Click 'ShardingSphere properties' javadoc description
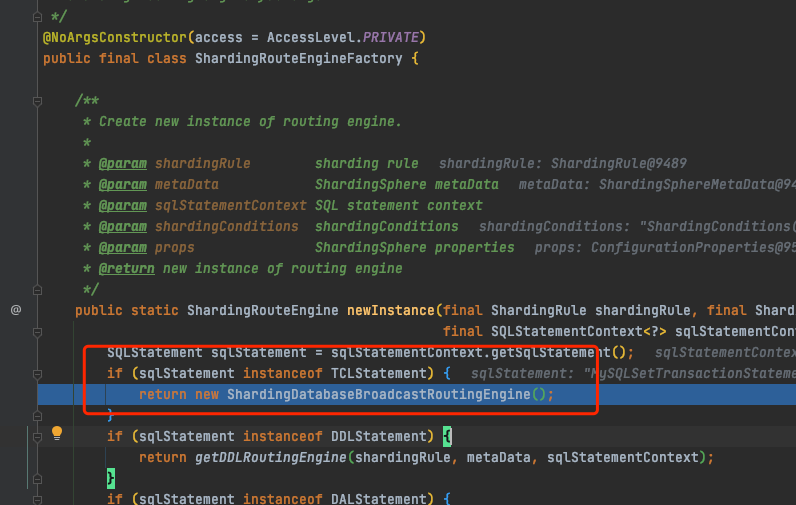The height and width of the screenshot is (505, 796). coord(414,248)
